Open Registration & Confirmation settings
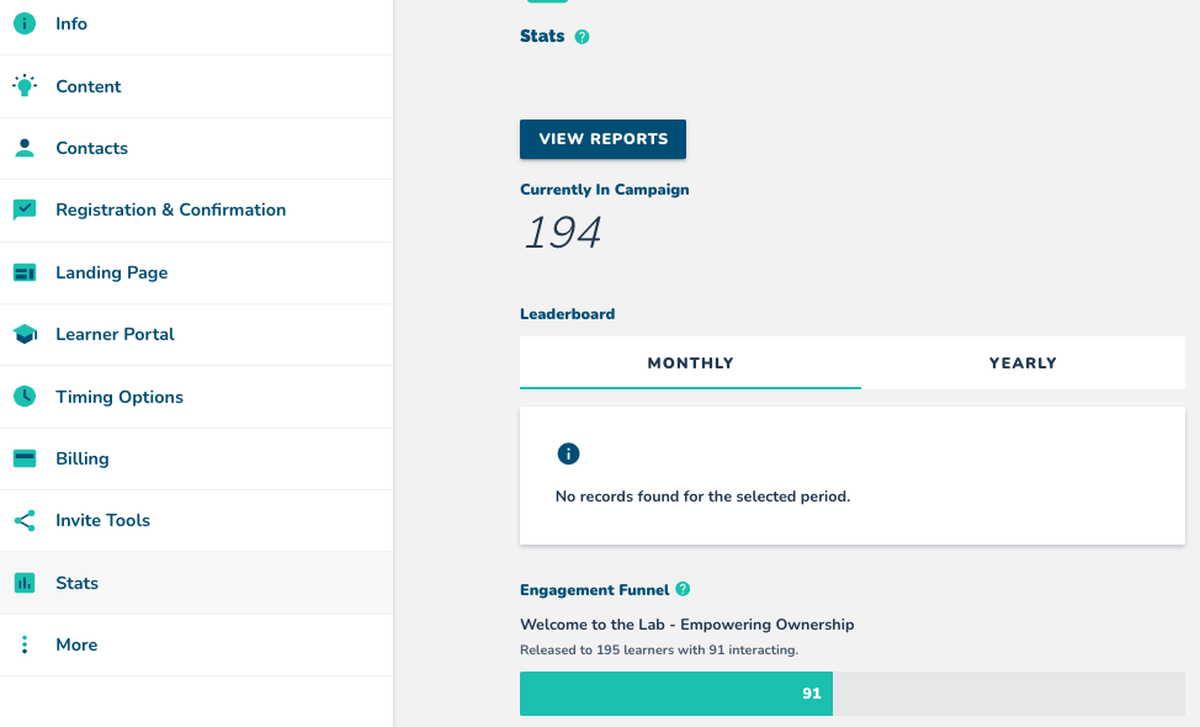 click(x=197, y=210)
